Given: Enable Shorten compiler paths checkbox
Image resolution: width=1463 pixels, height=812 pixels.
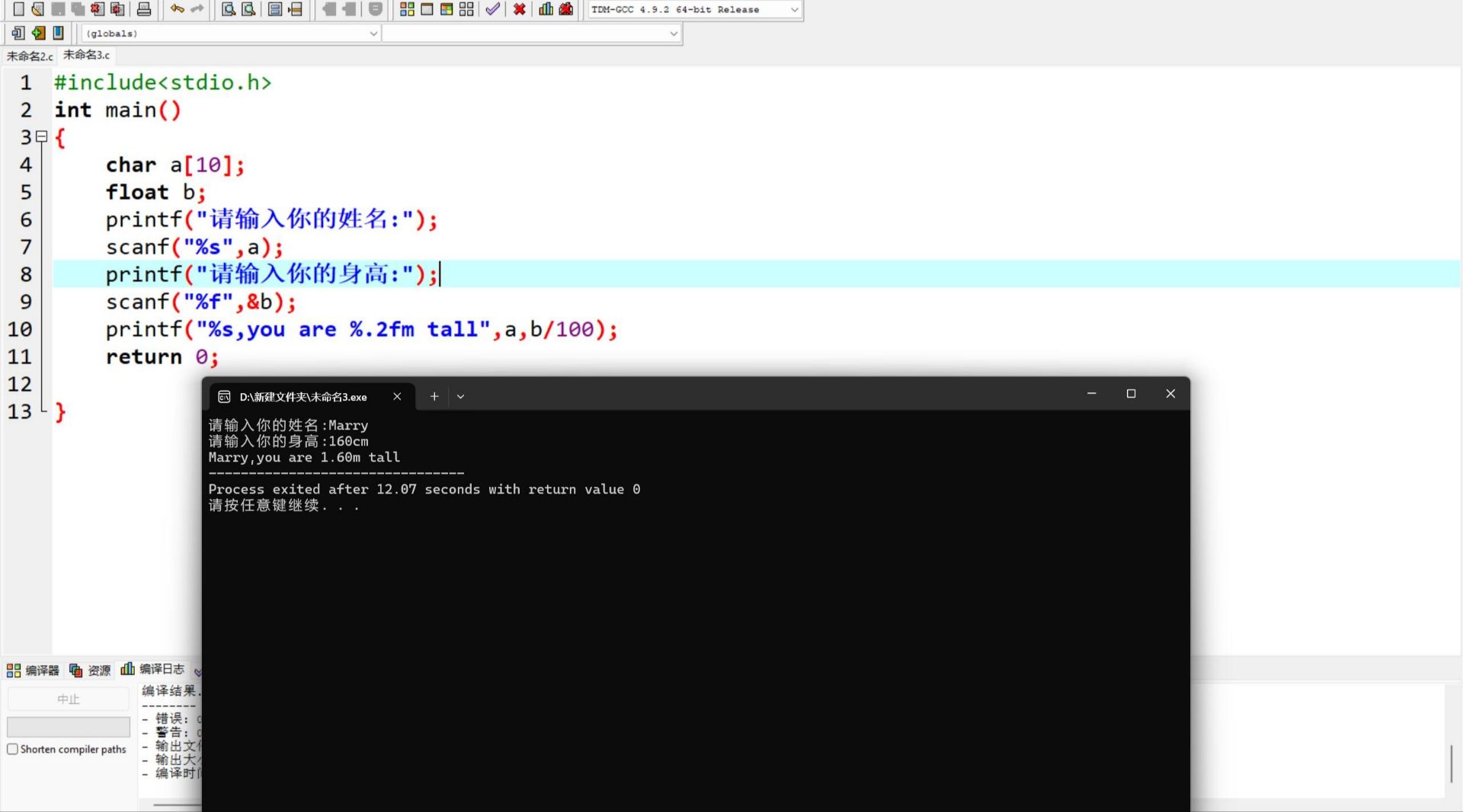Looking at the screenshot, I should [13, 750].
